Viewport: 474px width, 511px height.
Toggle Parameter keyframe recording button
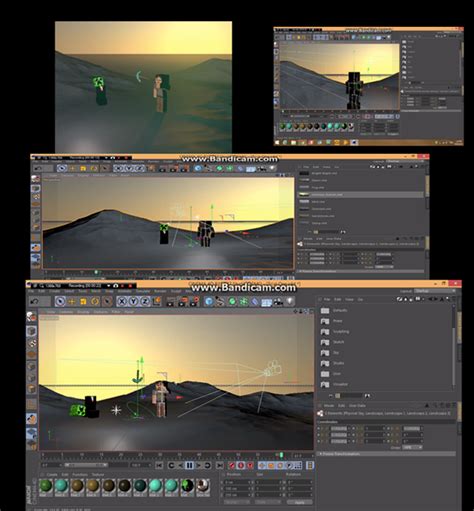[289, 465]
